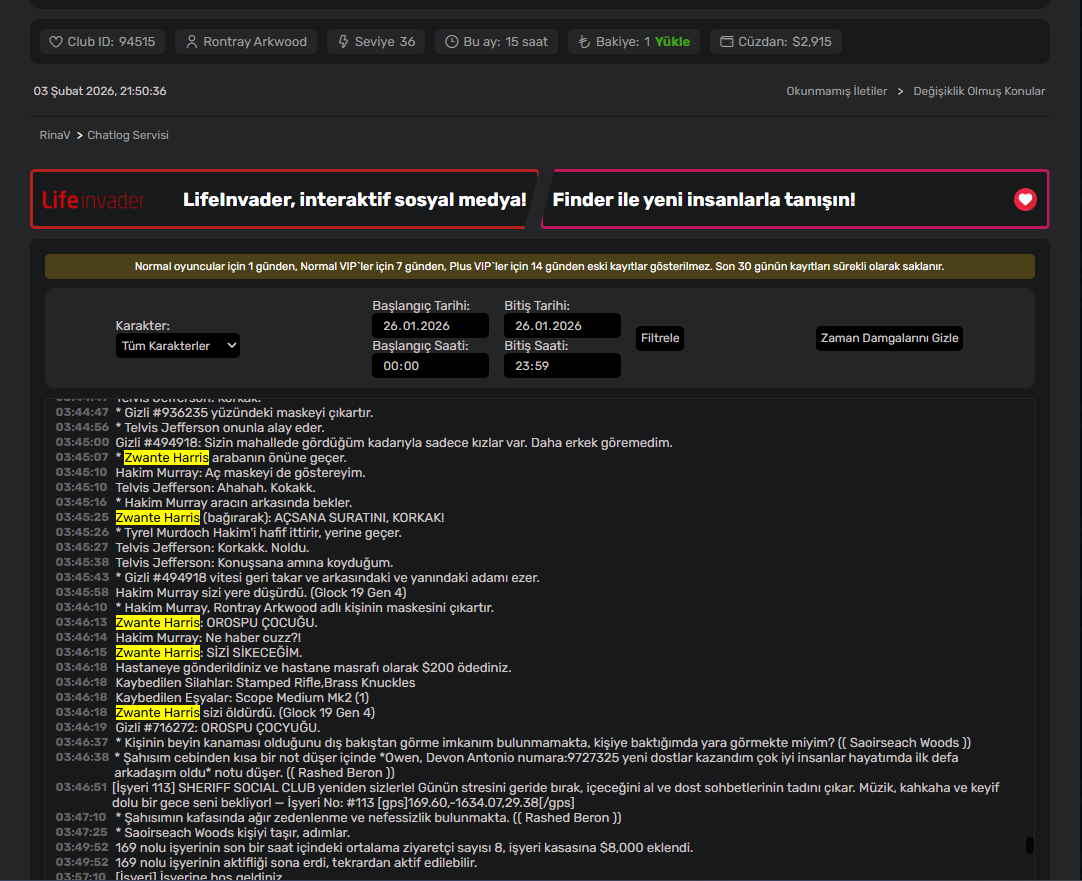This screenshot has width=1082, height=881.
Task: Open Okunmamış İletiler link
Action: [836, 91]
